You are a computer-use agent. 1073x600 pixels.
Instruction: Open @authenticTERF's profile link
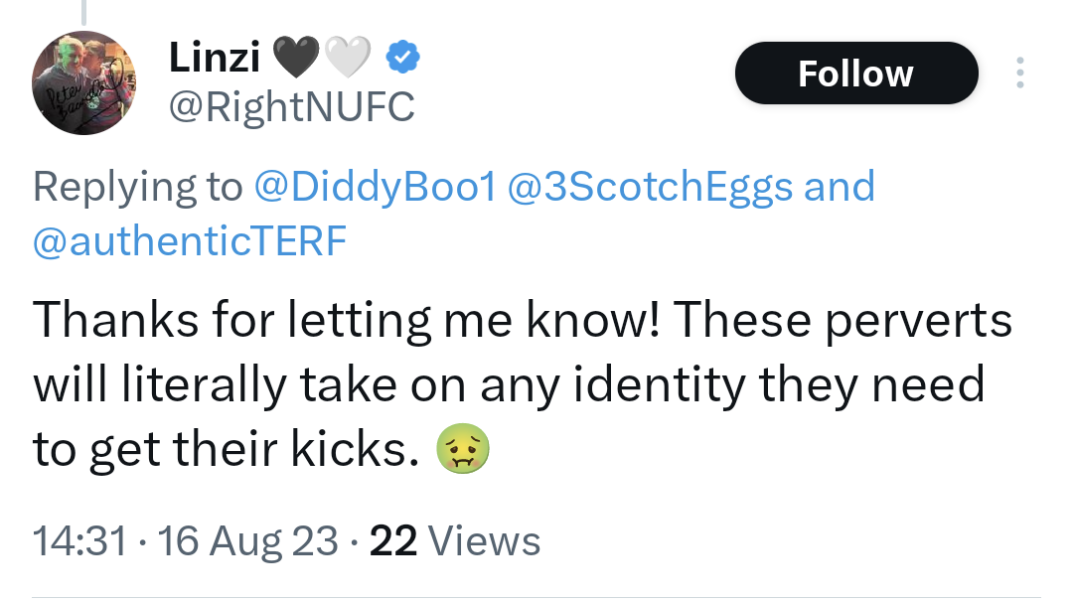pyautogui.click(x=189, y=240)
